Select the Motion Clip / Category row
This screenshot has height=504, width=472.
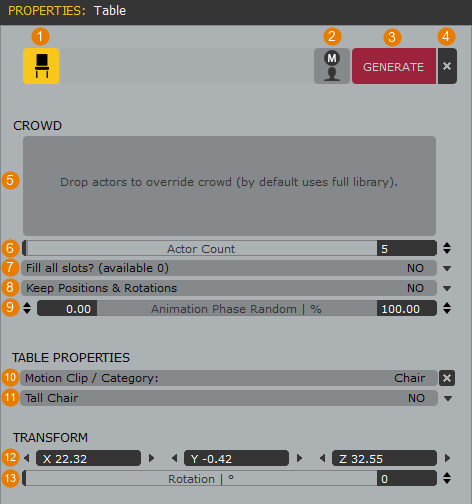coord(229,378)
